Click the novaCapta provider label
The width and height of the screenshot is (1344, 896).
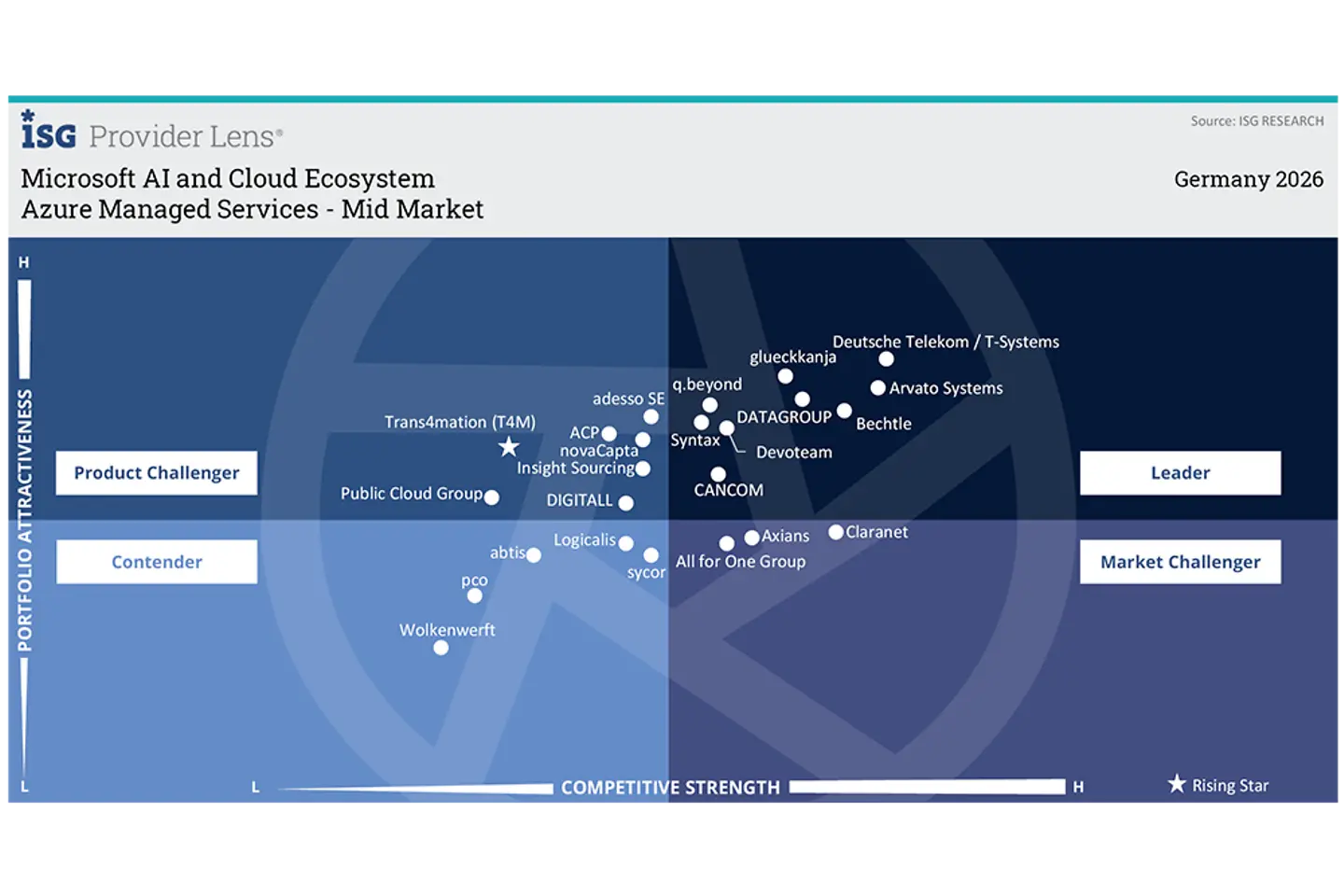tap(599, 451)
